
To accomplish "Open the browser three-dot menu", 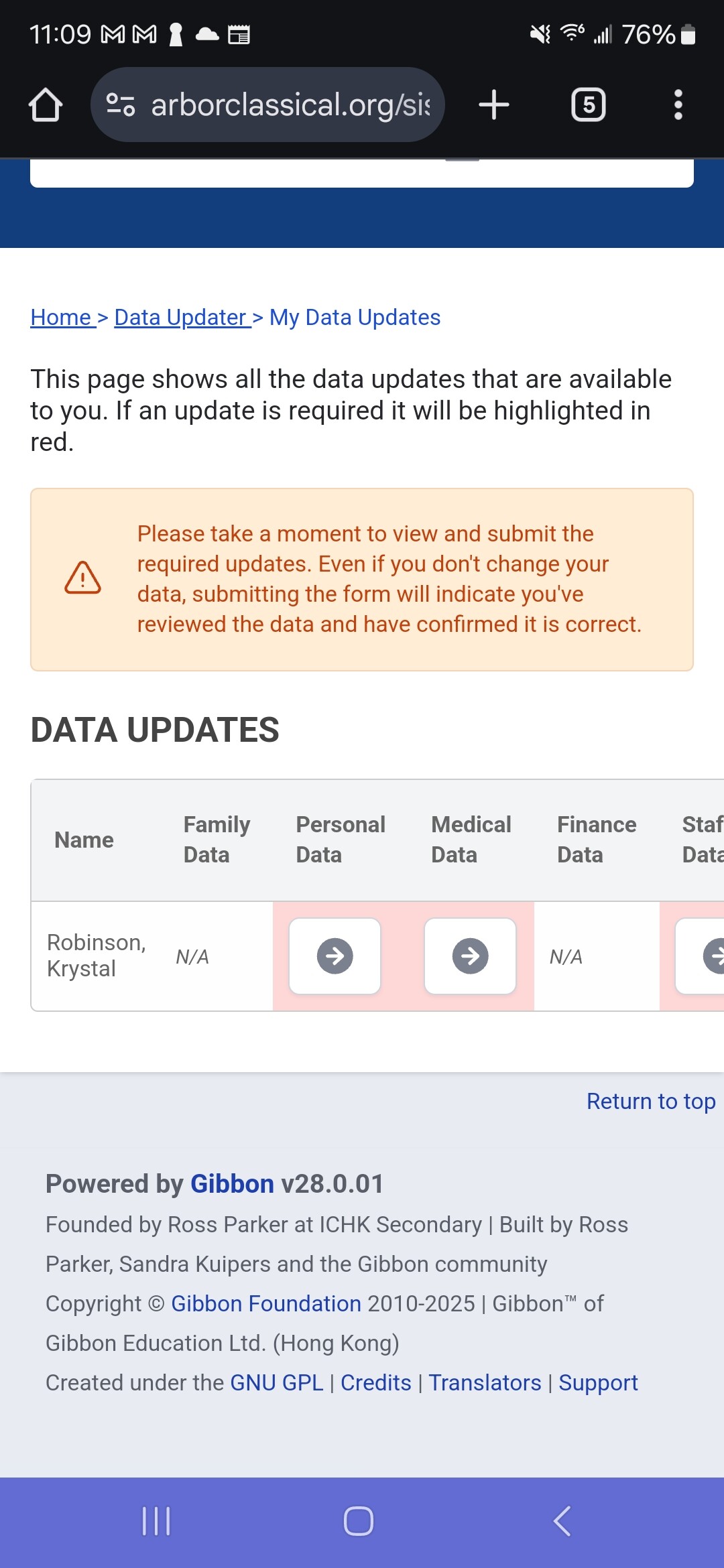I will point(678,105).
